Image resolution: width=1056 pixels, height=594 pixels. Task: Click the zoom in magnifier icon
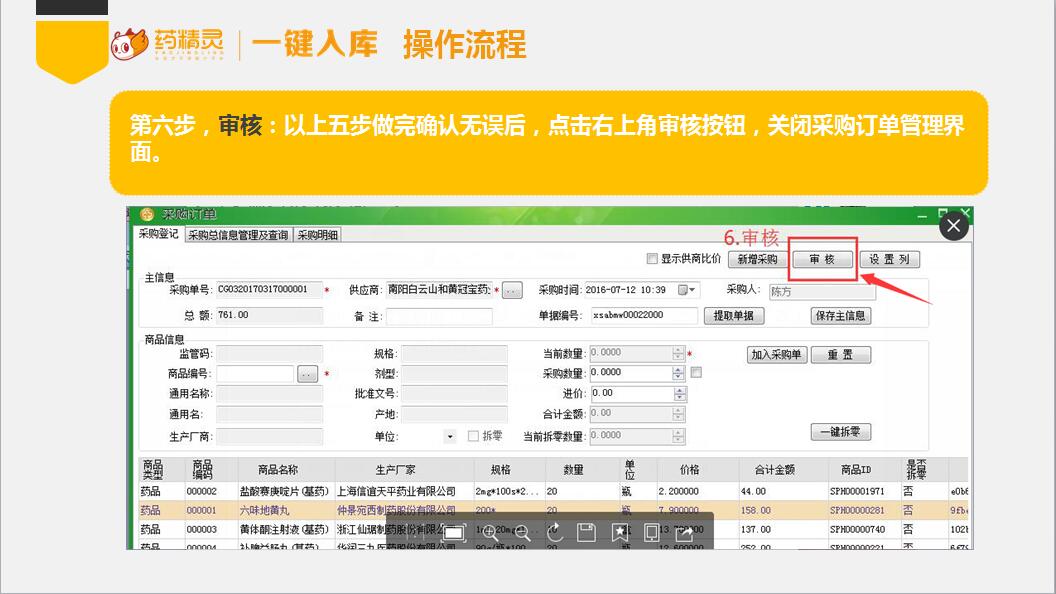coord(490,533)
